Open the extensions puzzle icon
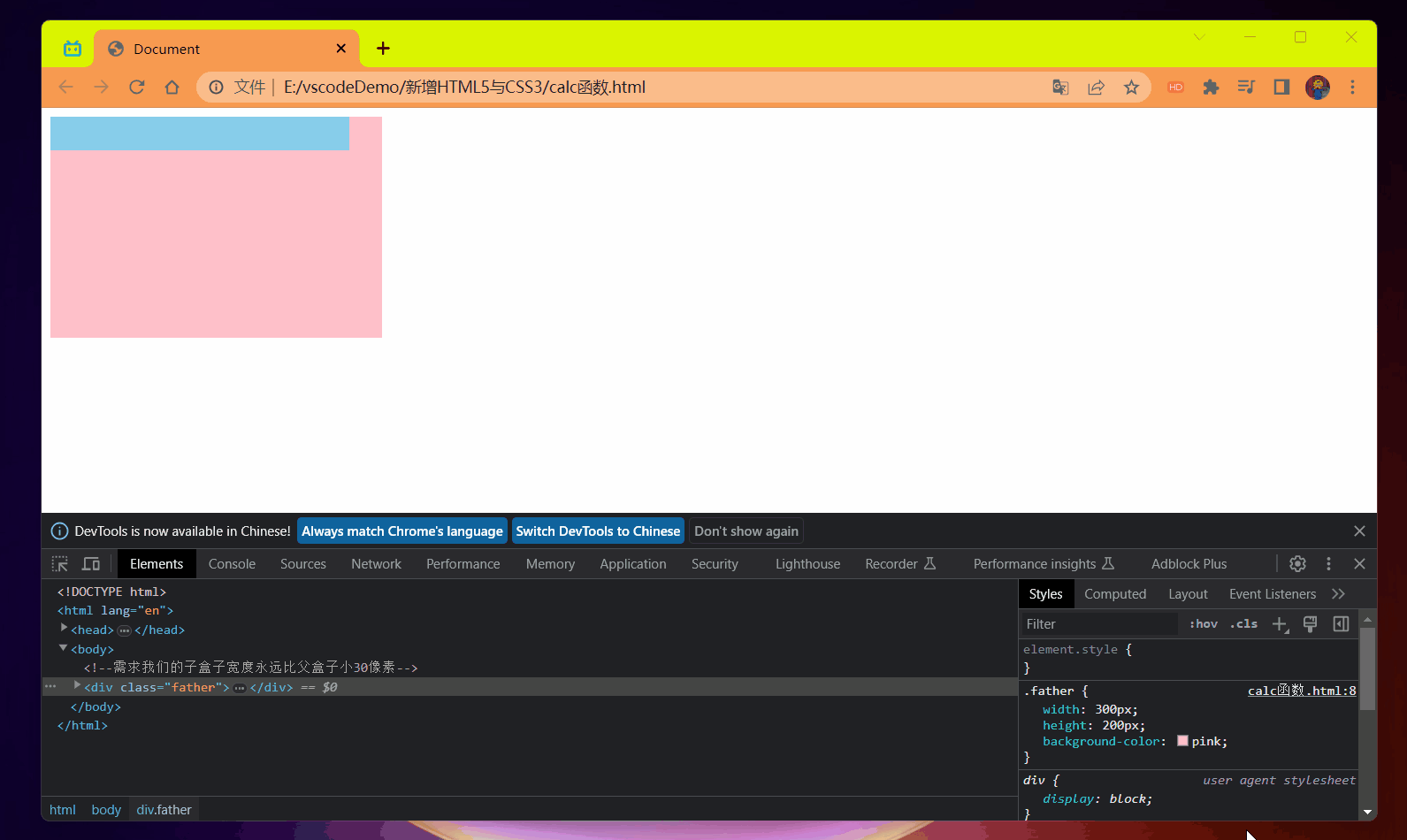Screen dimensions: 1407x840 [1211, 87]
